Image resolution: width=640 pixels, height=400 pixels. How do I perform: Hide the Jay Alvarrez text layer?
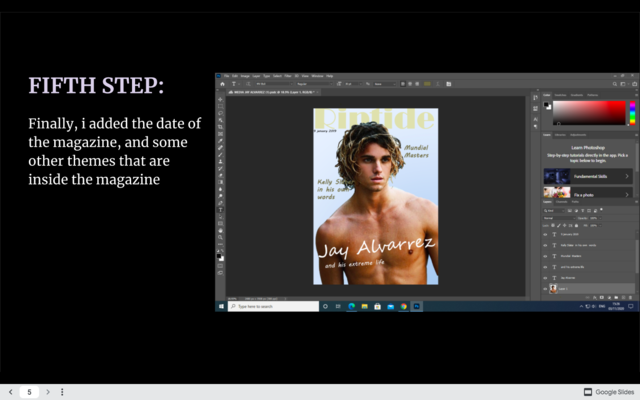[545, 278]
